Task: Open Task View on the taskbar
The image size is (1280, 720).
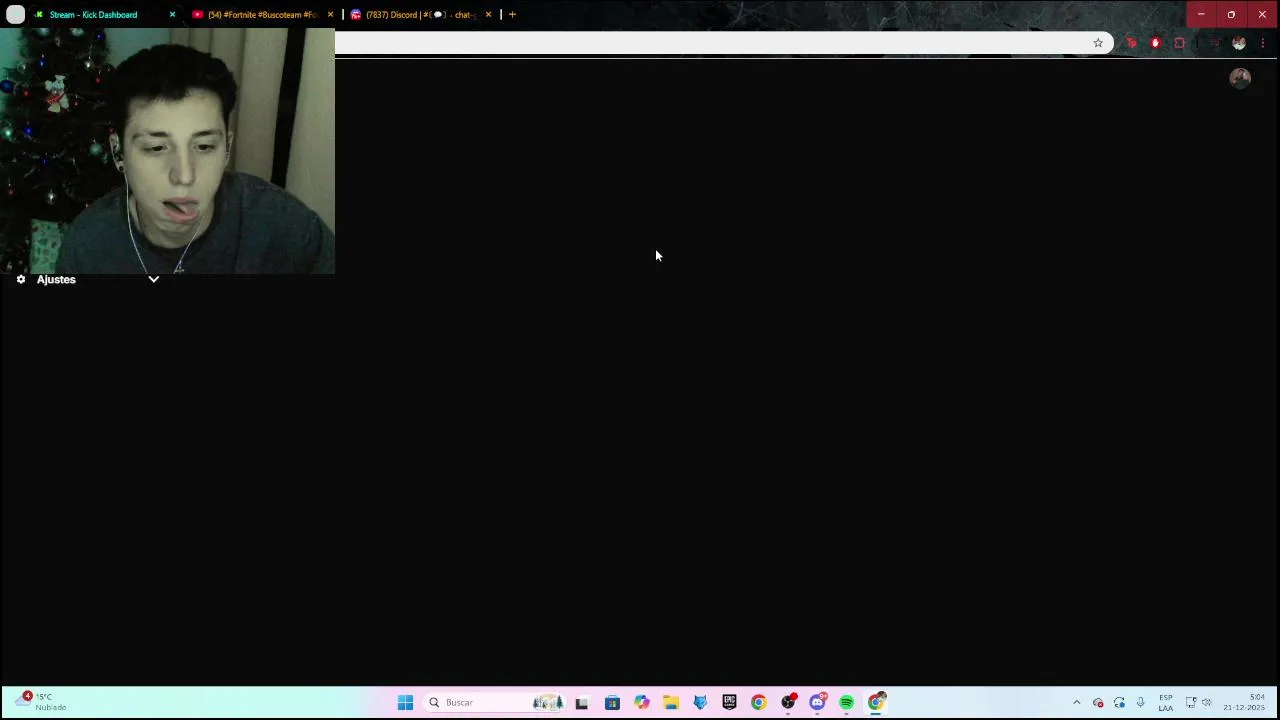Action: coord(582,703)
